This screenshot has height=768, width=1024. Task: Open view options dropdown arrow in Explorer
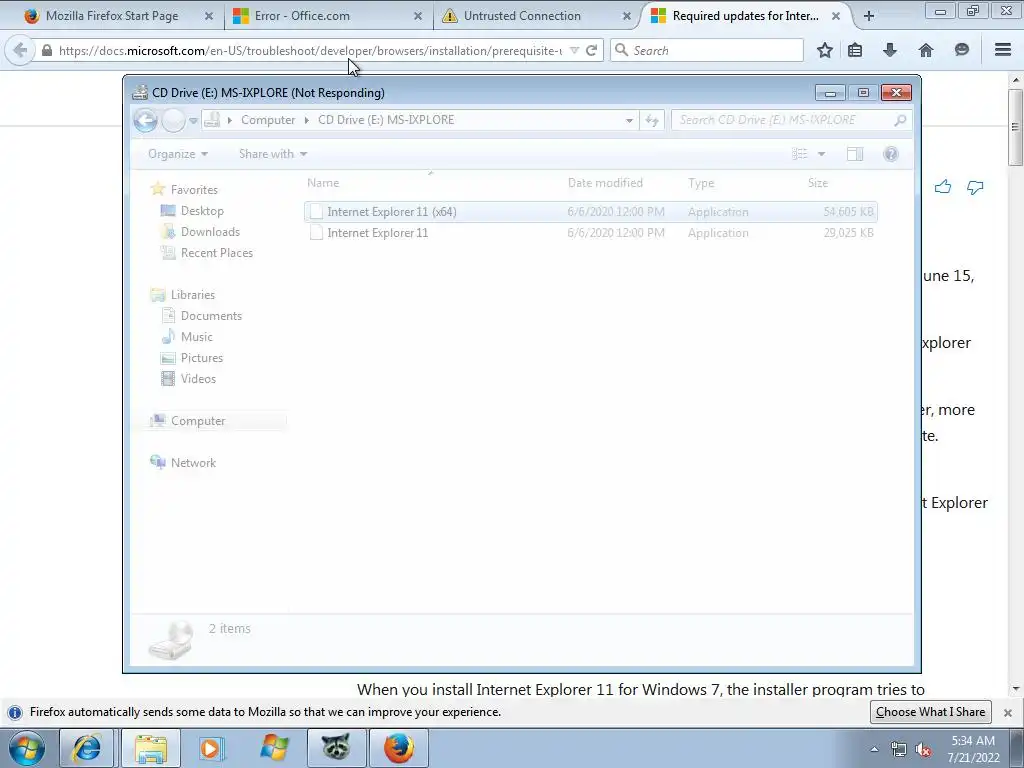[x=822, y=154]
